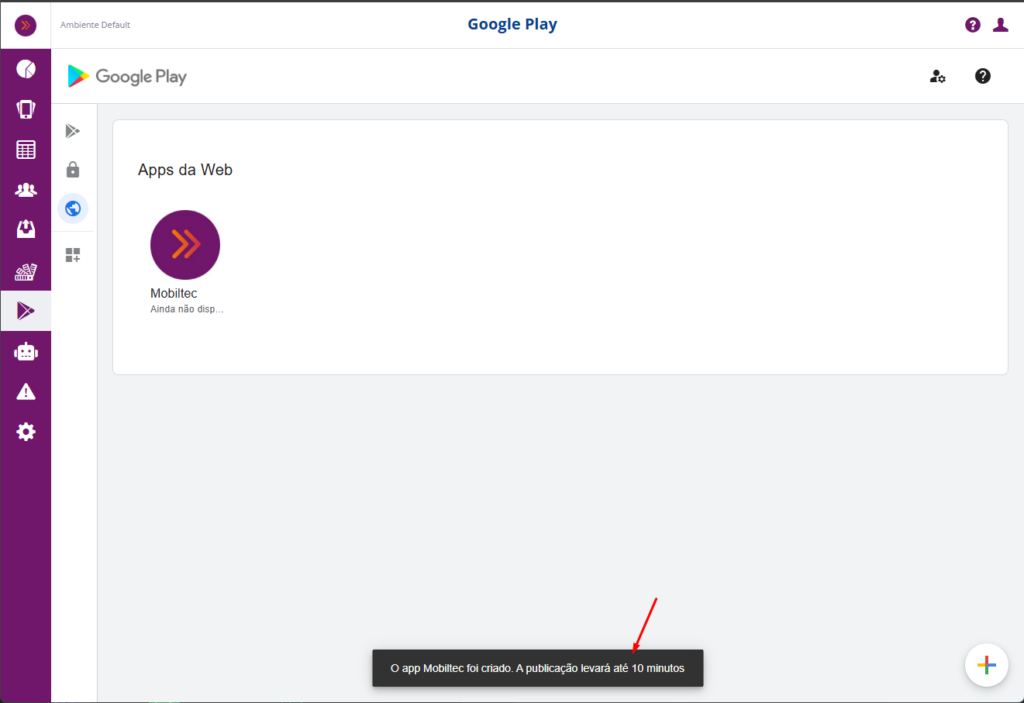This screenshot has height=703, width=1024.
Task: Add a new web app with plus button
Action: tap(986, 665)
